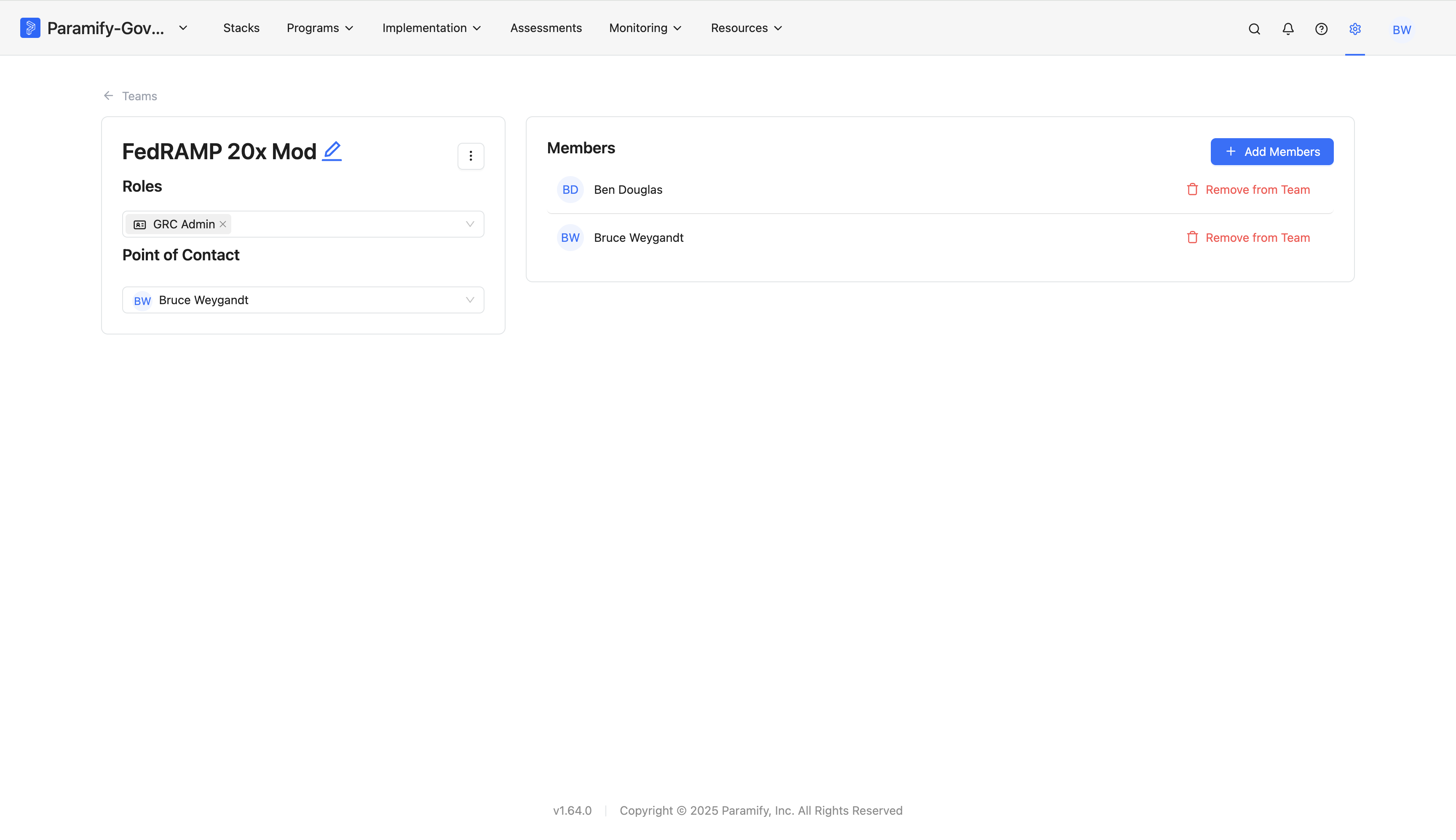Open the search icon in header
Image resolution: width=1456 pixels, height=840 pixels.
[1254, 29]
